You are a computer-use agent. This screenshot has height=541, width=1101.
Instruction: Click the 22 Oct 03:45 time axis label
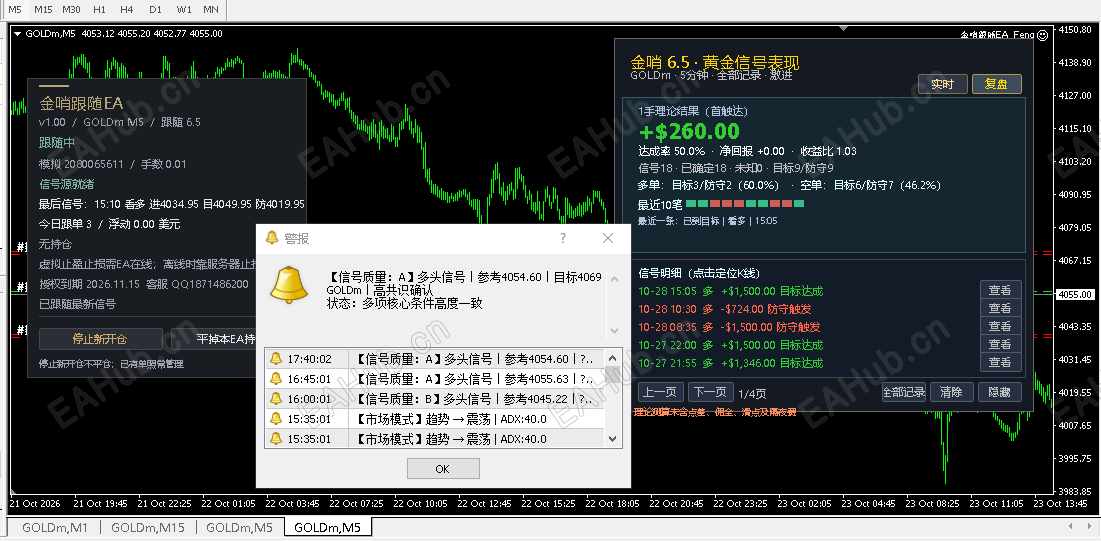(293, 504)
